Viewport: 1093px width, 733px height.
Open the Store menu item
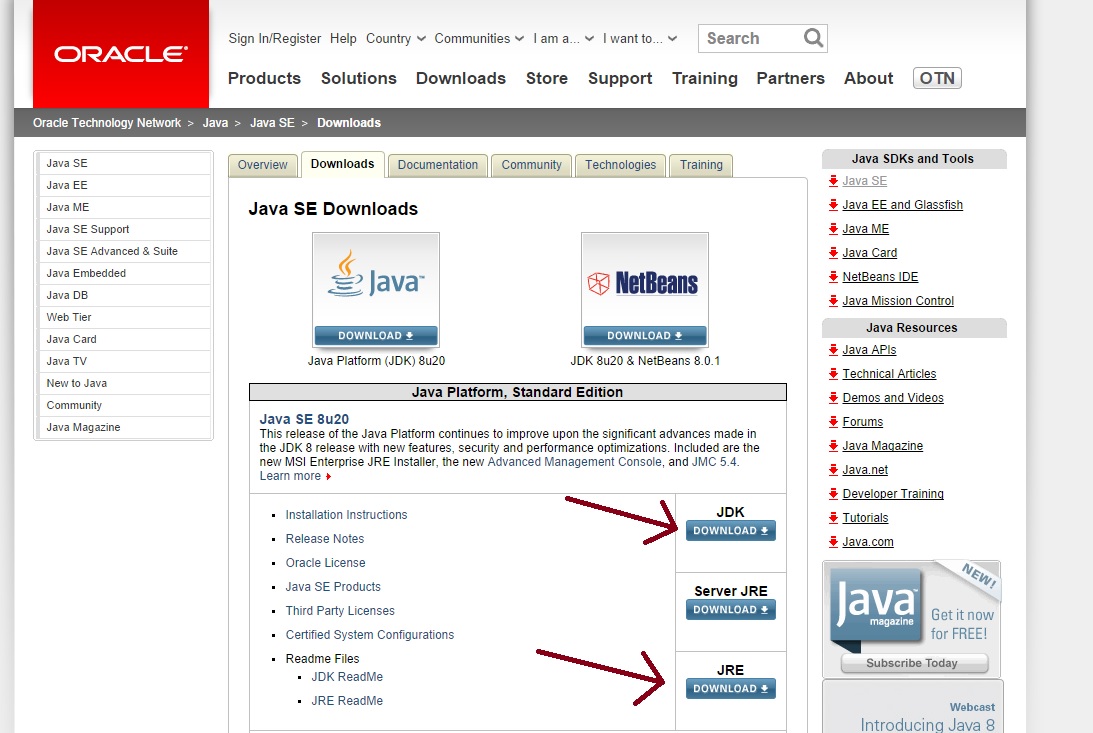546,78
